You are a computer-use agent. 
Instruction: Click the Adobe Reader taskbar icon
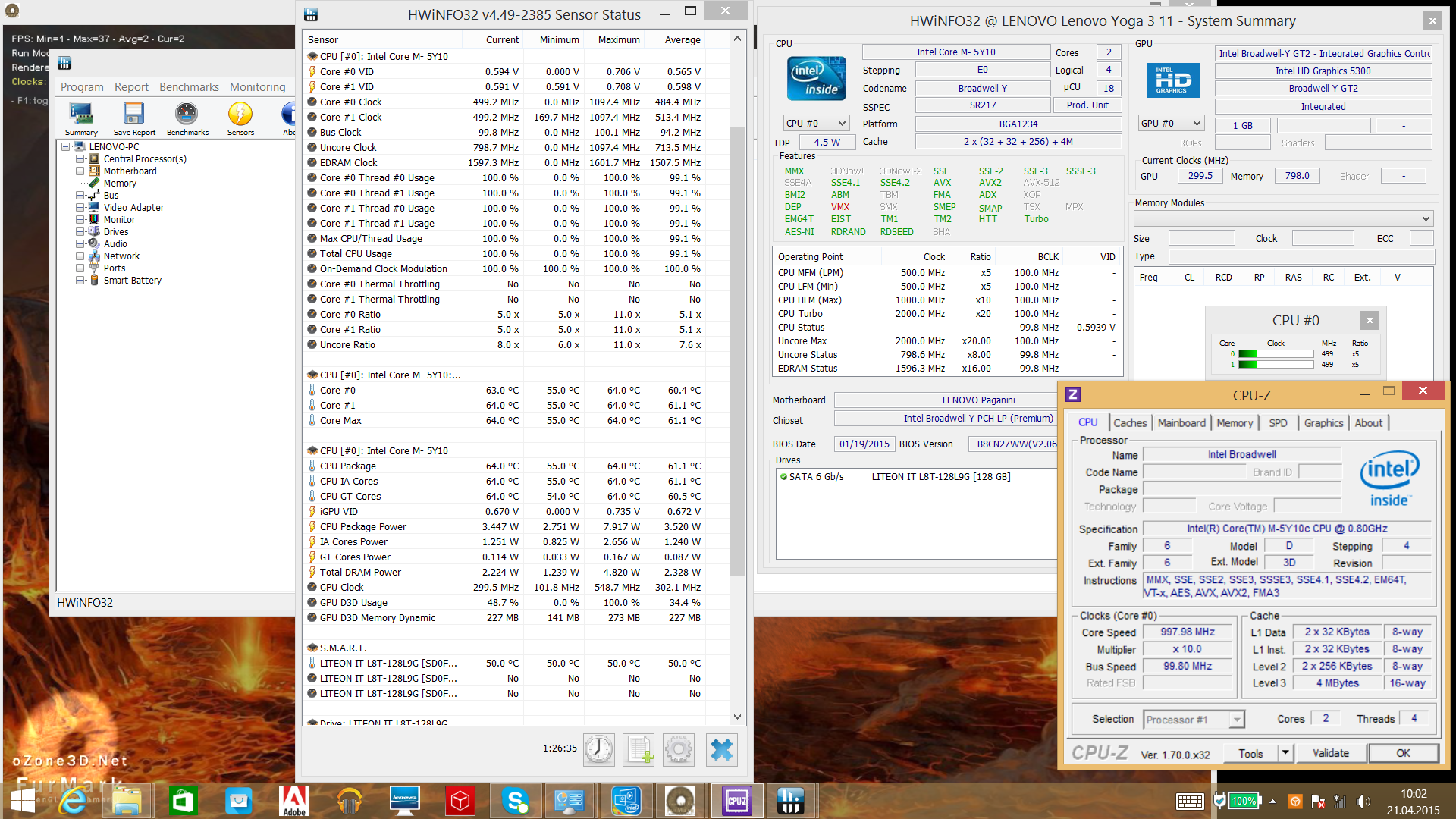click(294, 801)
